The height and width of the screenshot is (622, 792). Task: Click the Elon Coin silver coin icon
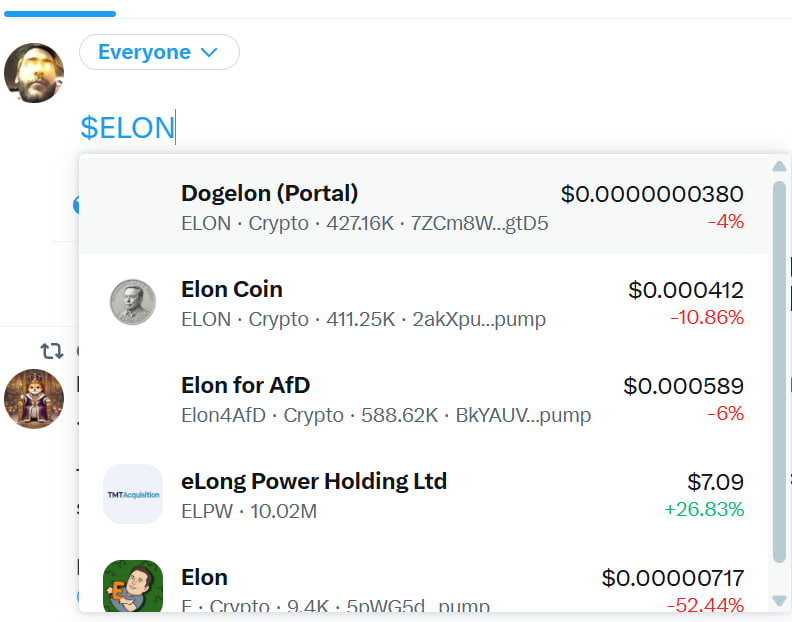point(133,302)
